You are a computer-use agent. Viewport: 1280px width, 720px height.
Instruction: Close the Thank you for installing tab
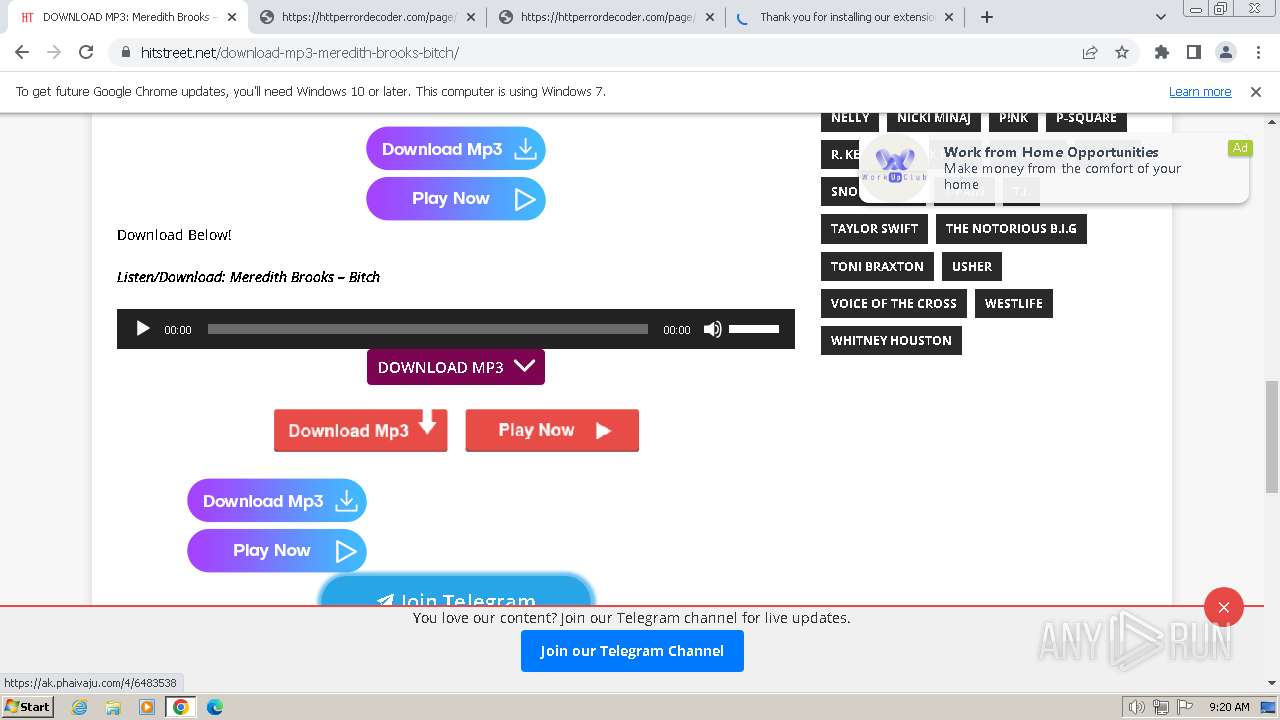(949, 17)
